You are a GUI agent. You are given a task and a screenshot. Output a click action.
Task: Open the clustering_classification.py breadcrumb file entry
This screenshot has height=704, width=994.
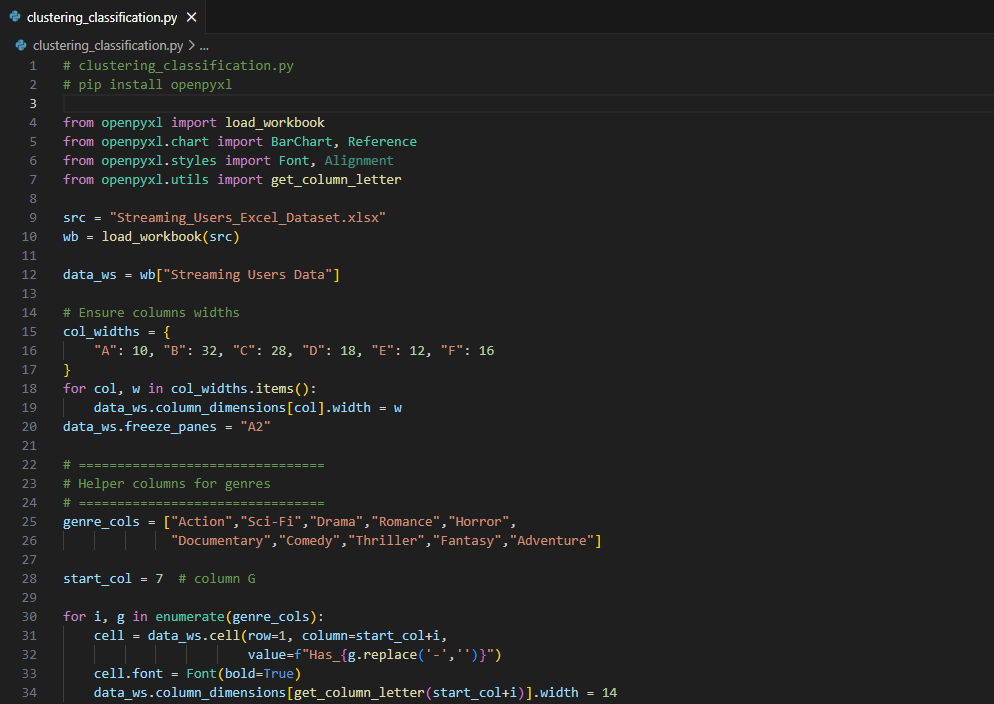(x=108, y=46)
